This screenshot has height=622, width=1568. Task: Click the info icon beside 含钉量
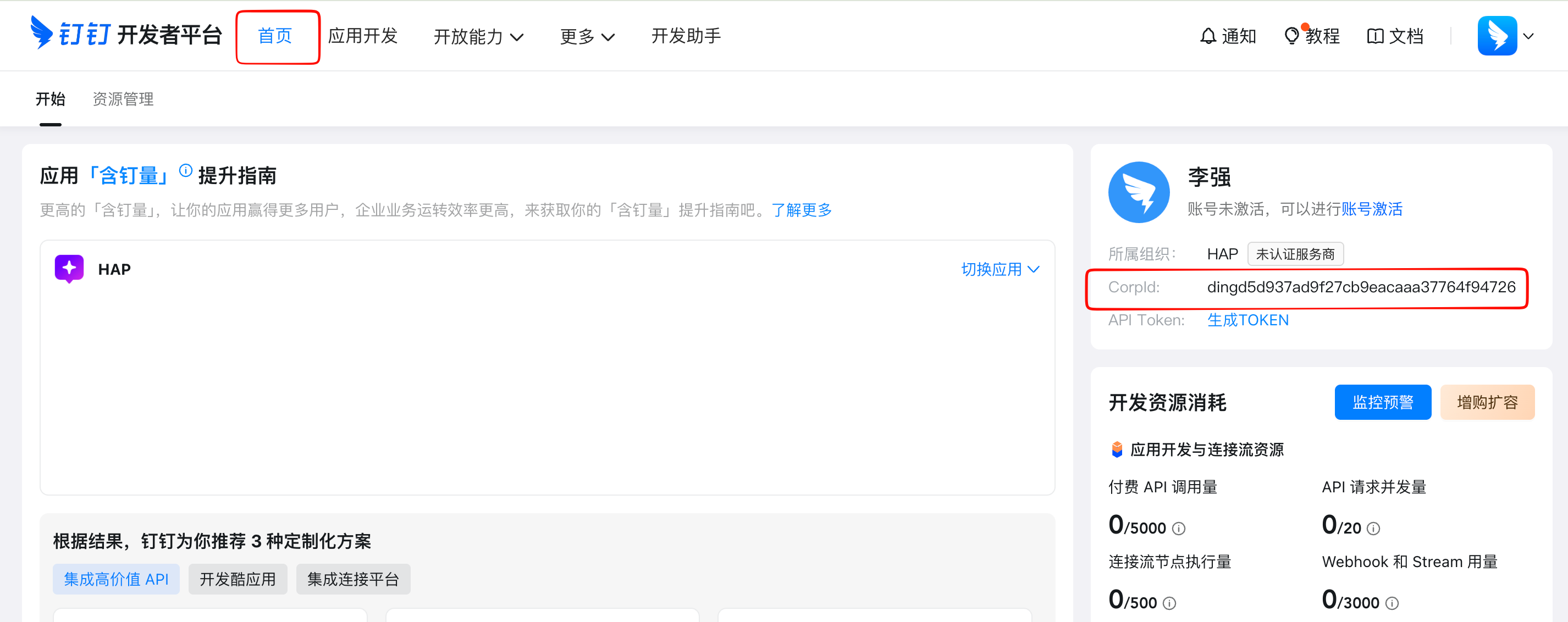click(186, 171)
